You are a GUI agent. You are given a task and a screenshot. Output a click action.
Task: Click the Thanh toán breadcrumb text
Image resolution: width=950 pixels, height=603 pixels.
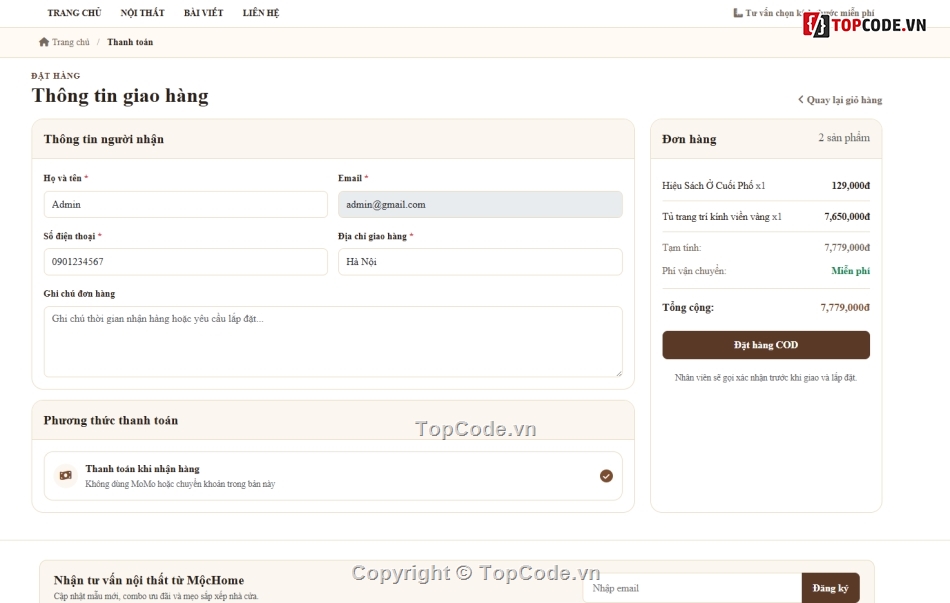130,42
